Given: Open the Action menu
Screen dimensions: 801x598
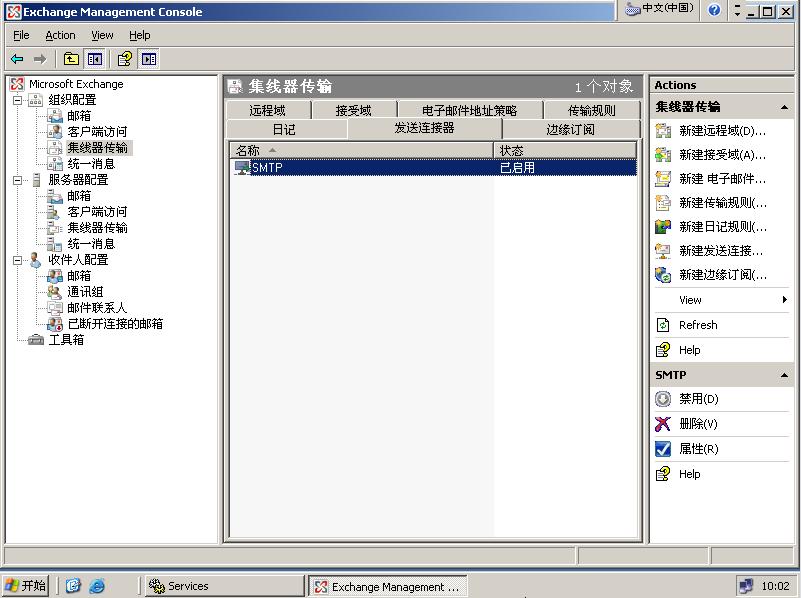Looking at the screenshot, I should point(60,35).
